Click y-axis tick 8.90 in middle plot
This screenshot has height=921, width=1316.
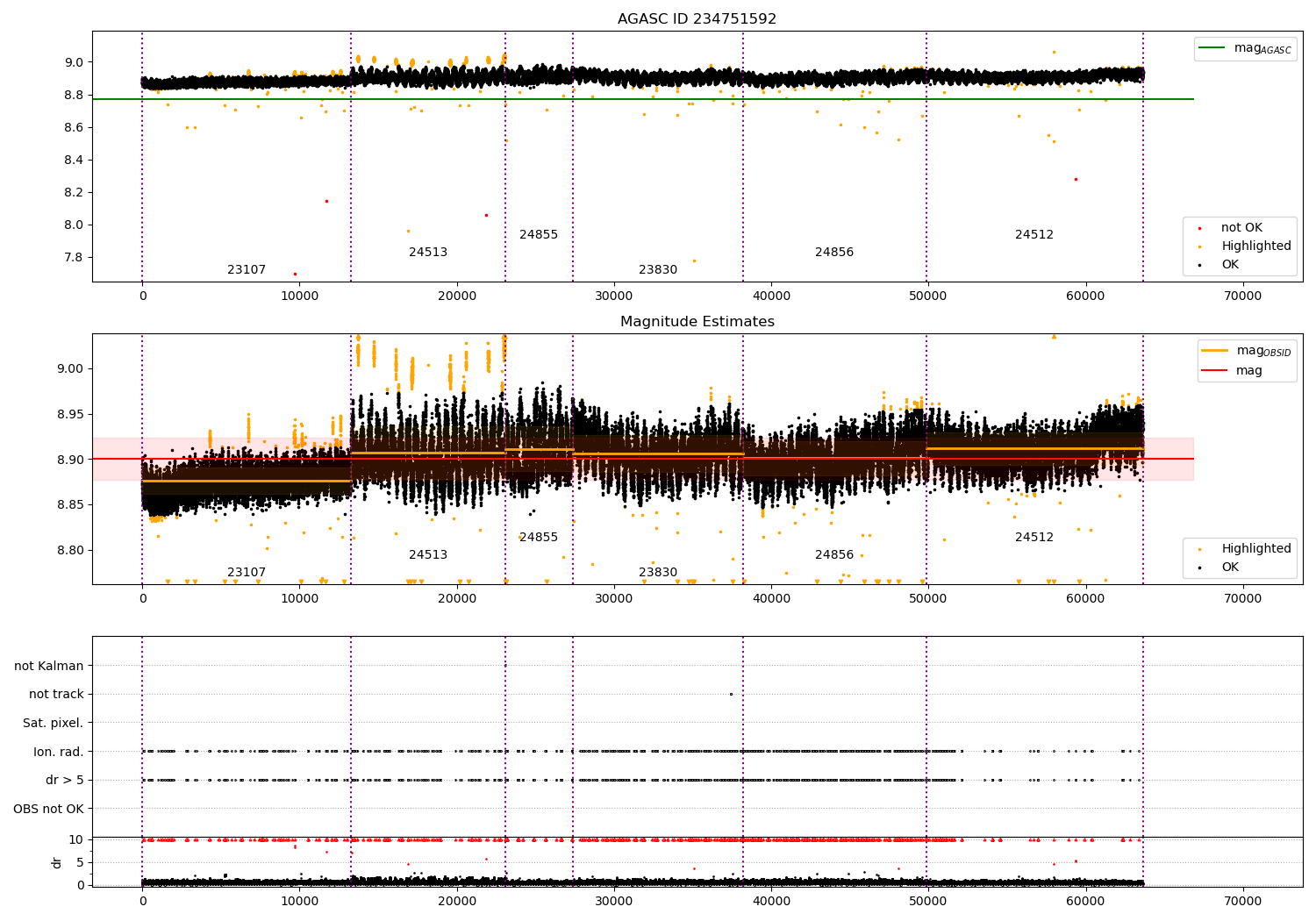tap(69, 460)
